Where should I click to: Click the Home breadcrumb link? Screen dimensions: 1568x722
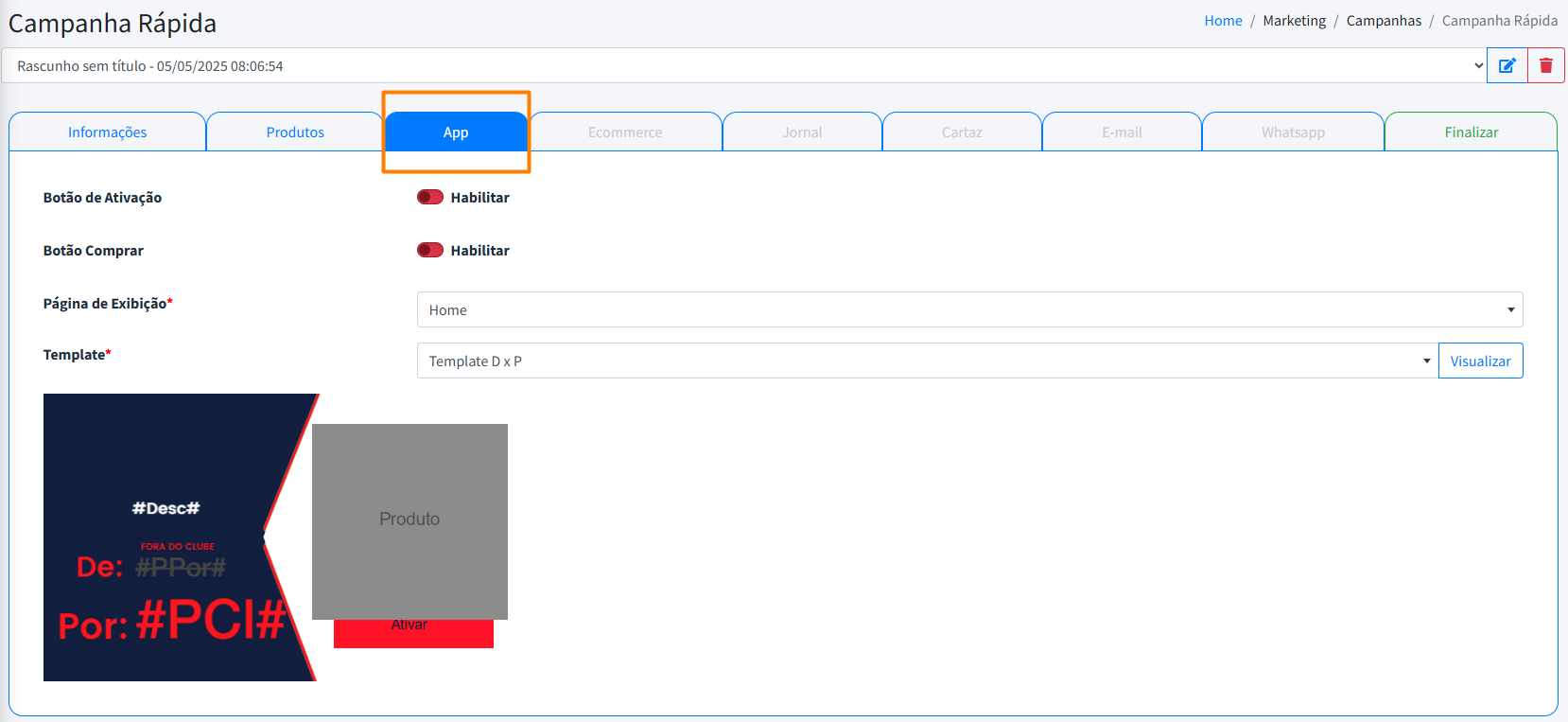[1223, 21]
